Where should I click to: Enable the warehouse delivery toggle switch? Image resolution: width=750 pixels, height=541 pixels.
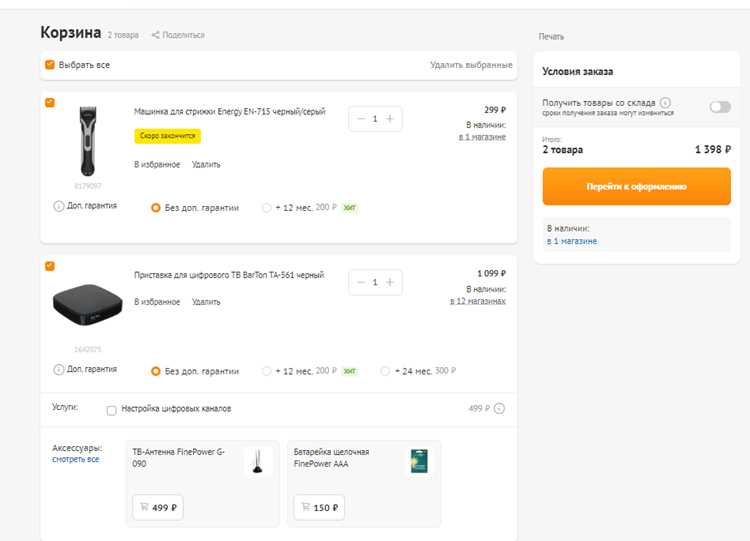pyautogui.click(x=720, y=107)
